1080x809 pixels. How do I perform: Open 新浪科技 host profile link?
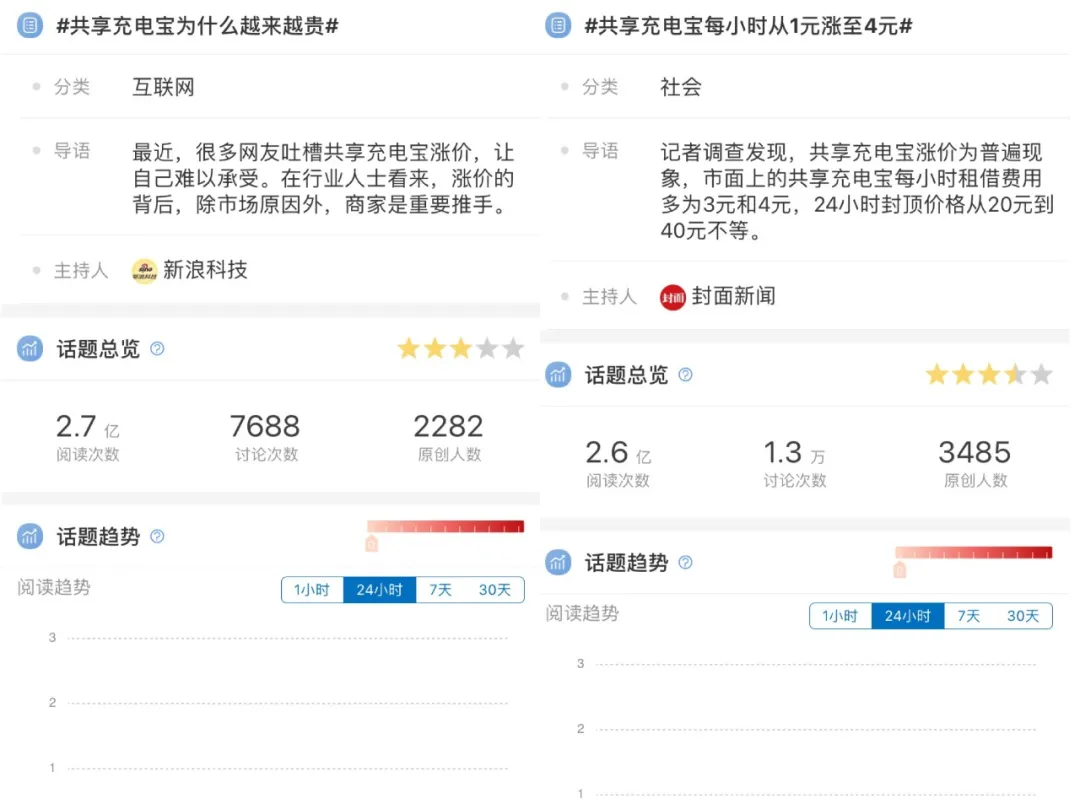point(205,270)
